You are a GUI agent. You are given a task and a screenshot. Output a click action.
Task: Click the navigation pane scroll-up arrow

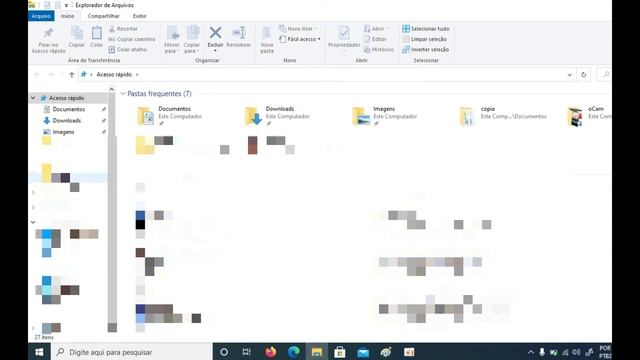click(112, 89)
